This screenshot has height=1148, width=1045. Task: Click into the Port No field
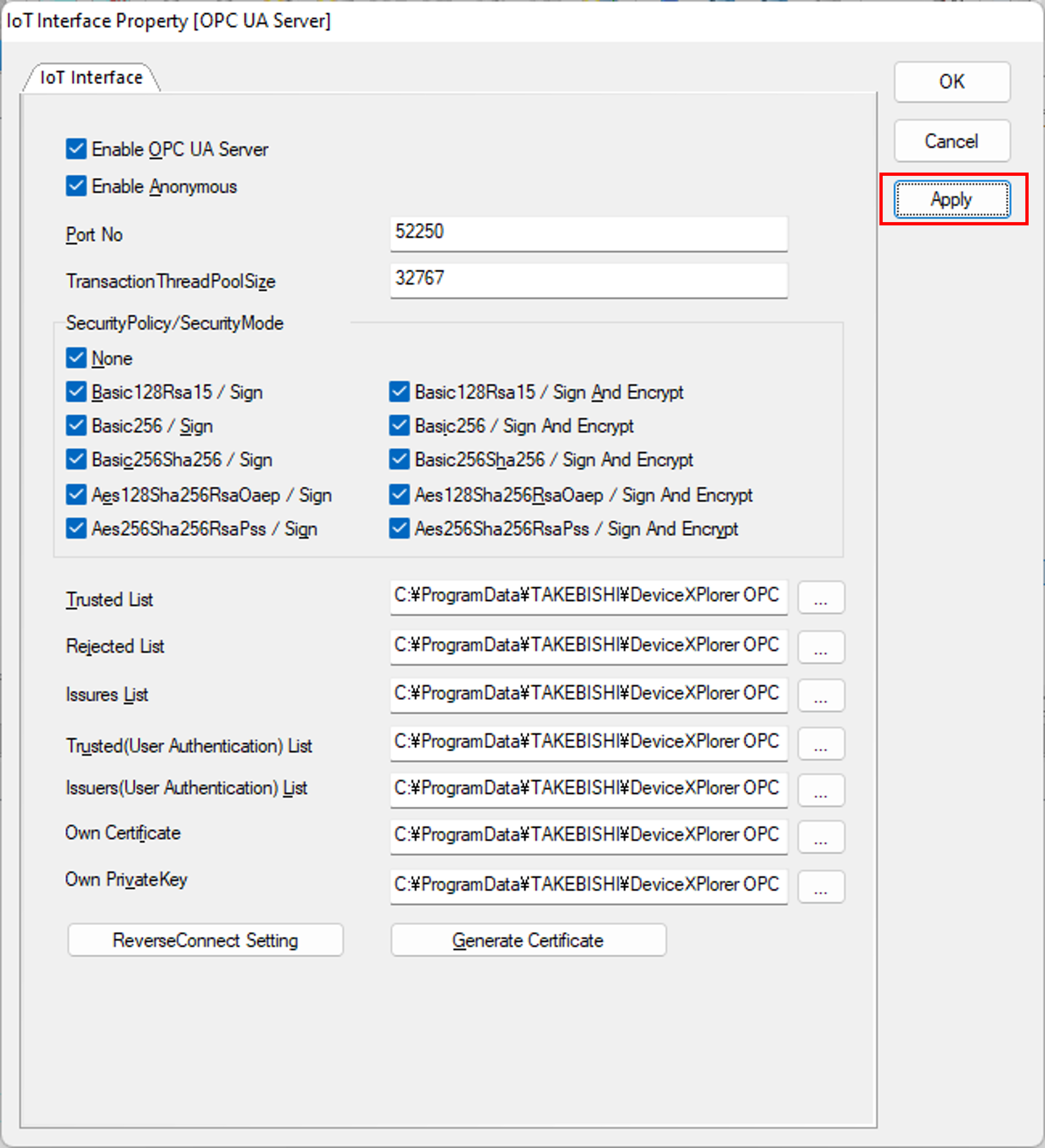[588, 232]
